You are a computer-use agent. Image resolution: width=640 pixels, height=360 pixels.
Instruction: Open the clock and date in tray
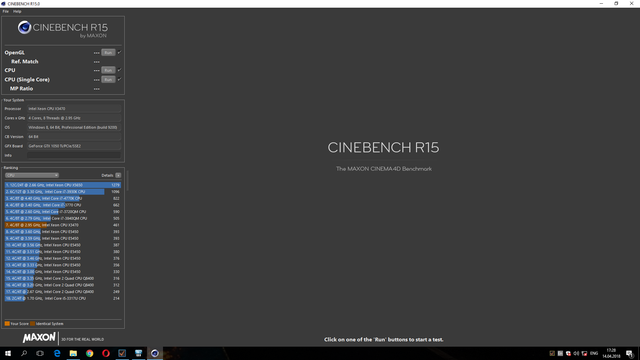click(611, 353)
